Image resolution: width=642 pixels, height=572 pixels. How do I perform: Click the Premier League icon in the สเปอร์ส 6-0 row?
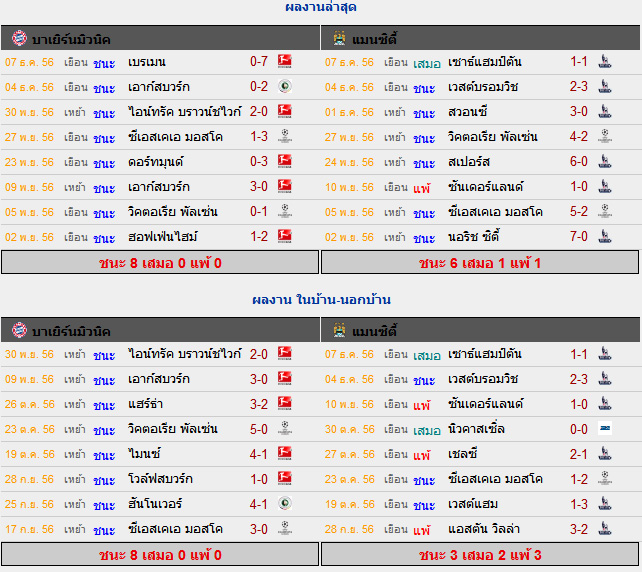coord(605,161)
